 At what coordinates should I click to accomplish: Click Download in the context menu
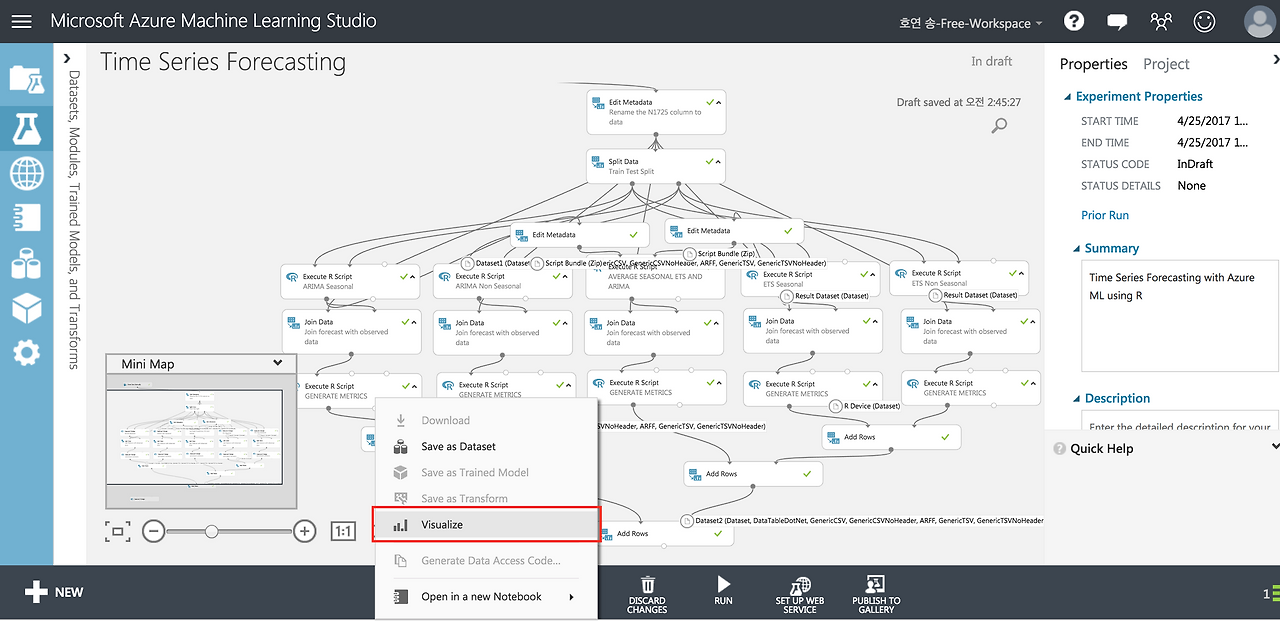click(x=486, y=421)
